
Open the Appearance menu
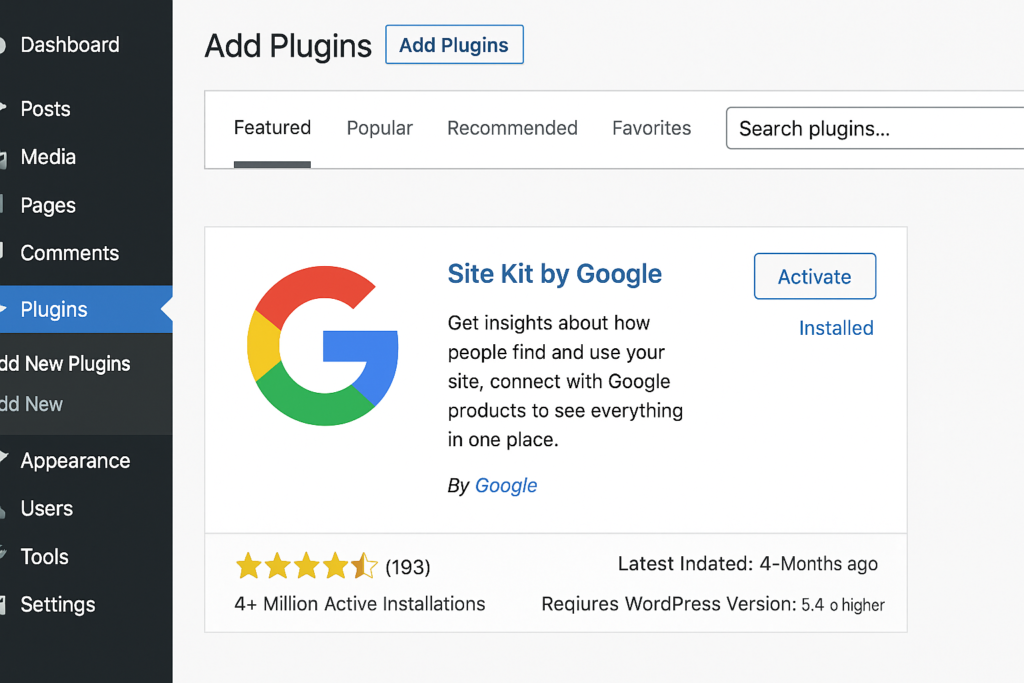75,461
